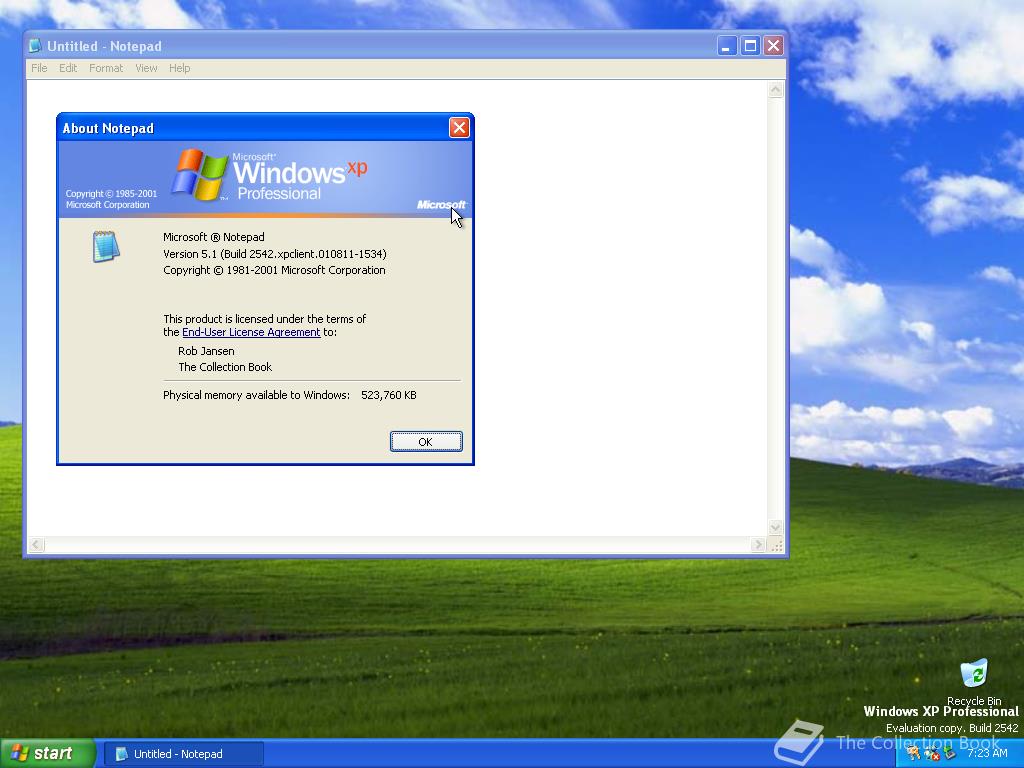
Task: Click the resize grip in Notepad's bottom corner
Action: click(776, 545)
